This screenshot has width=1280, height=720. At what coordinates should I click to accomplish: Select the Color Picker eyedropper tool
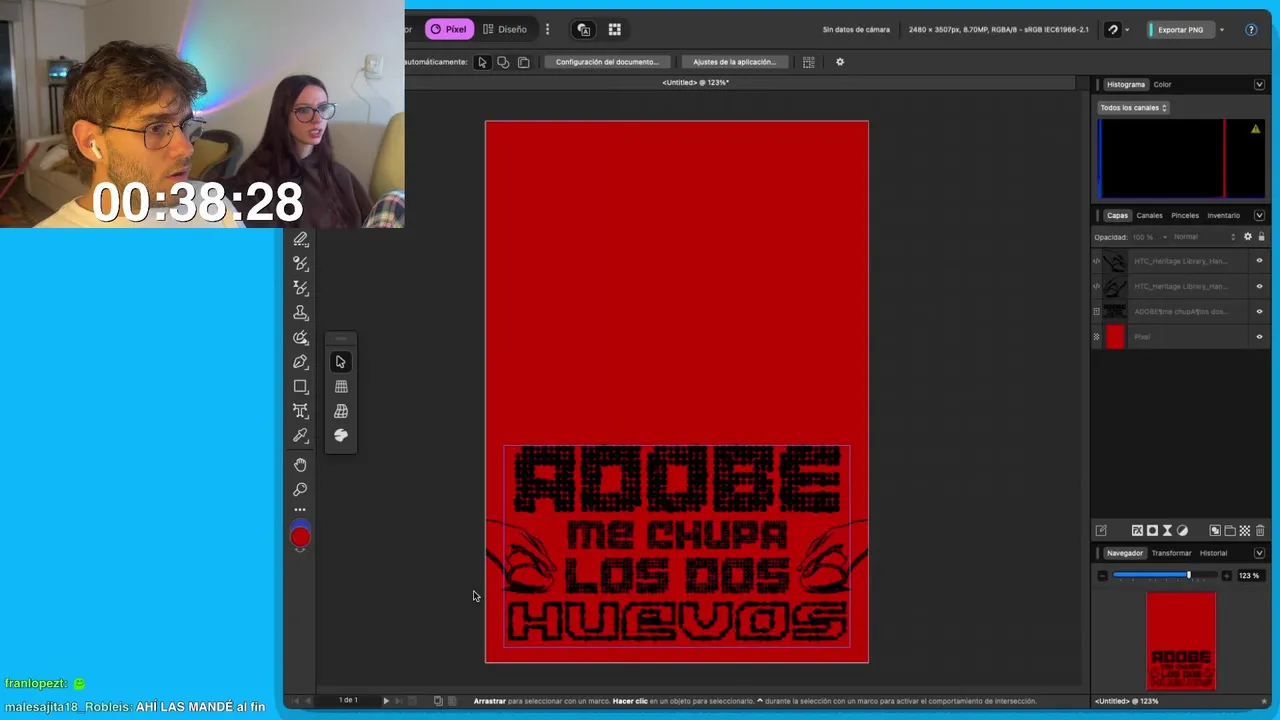coord(300,436)
